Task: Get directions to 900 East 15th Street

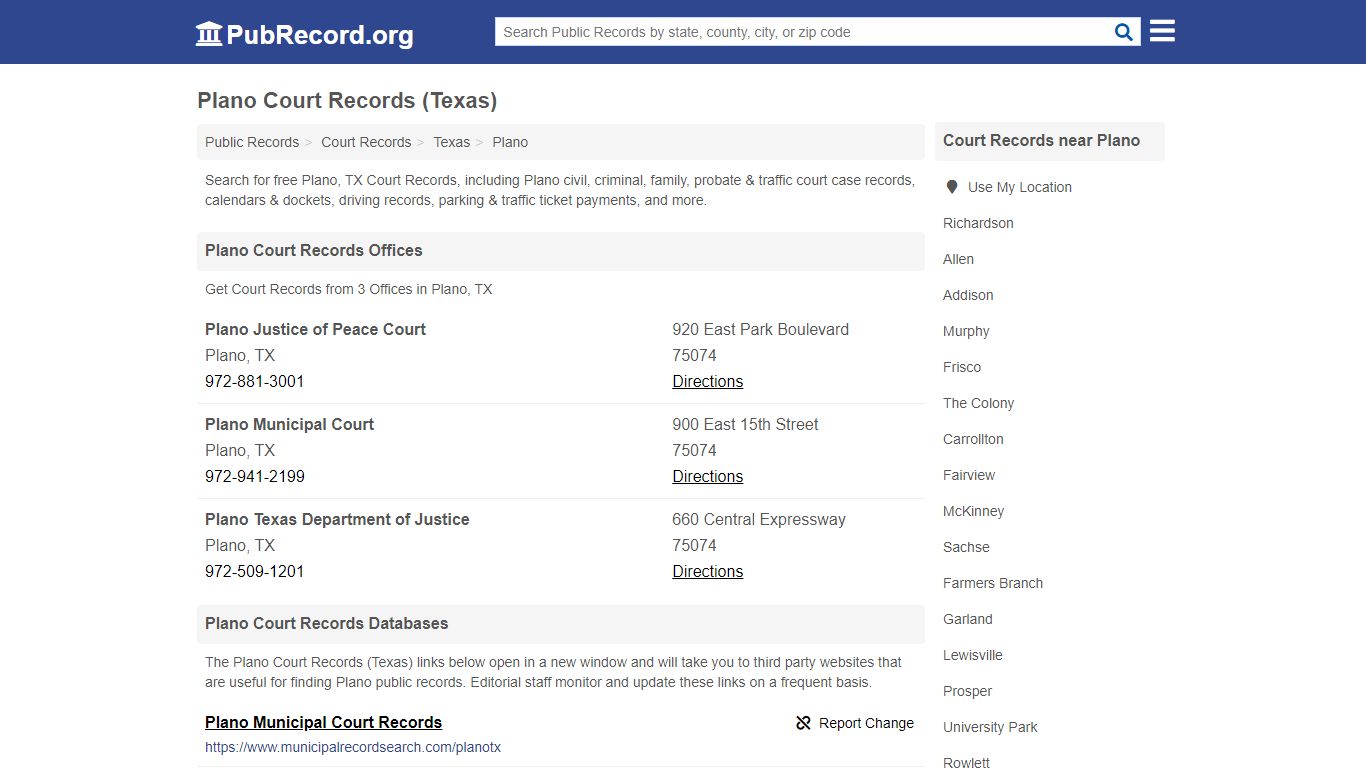Action: click(x=708, y=476)
